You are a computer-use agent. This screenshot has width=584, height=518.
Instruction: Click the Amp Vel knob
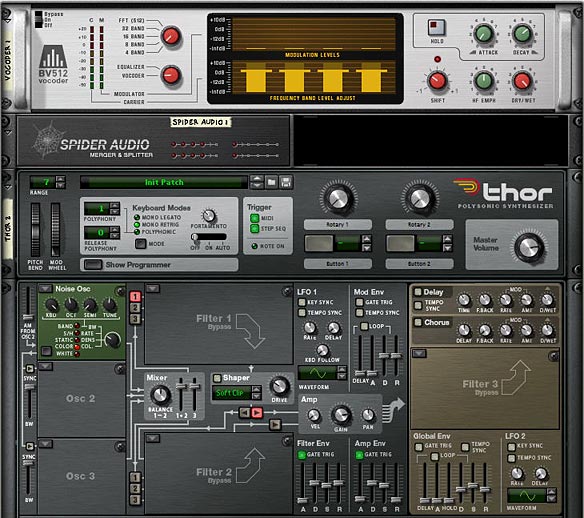pos(314,415)
